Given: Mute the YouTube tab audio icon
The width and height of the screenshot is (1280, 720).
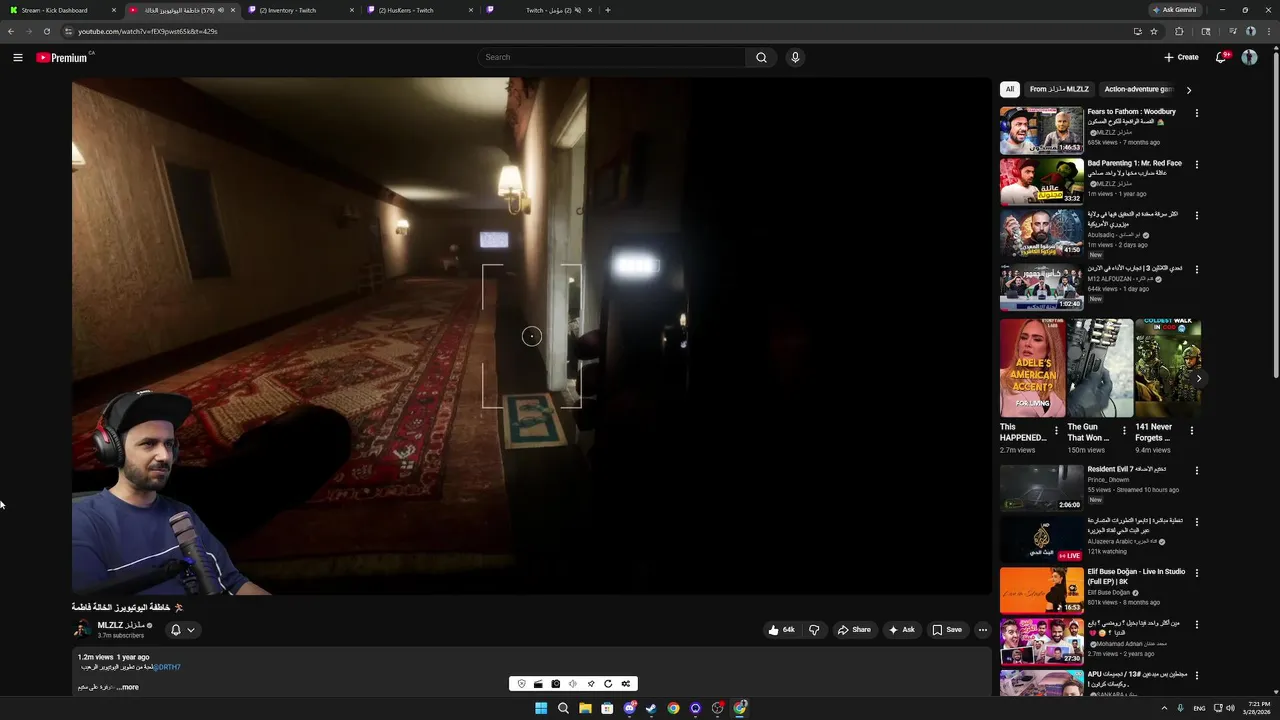Looking at the screenshot, I should point(220,10).
